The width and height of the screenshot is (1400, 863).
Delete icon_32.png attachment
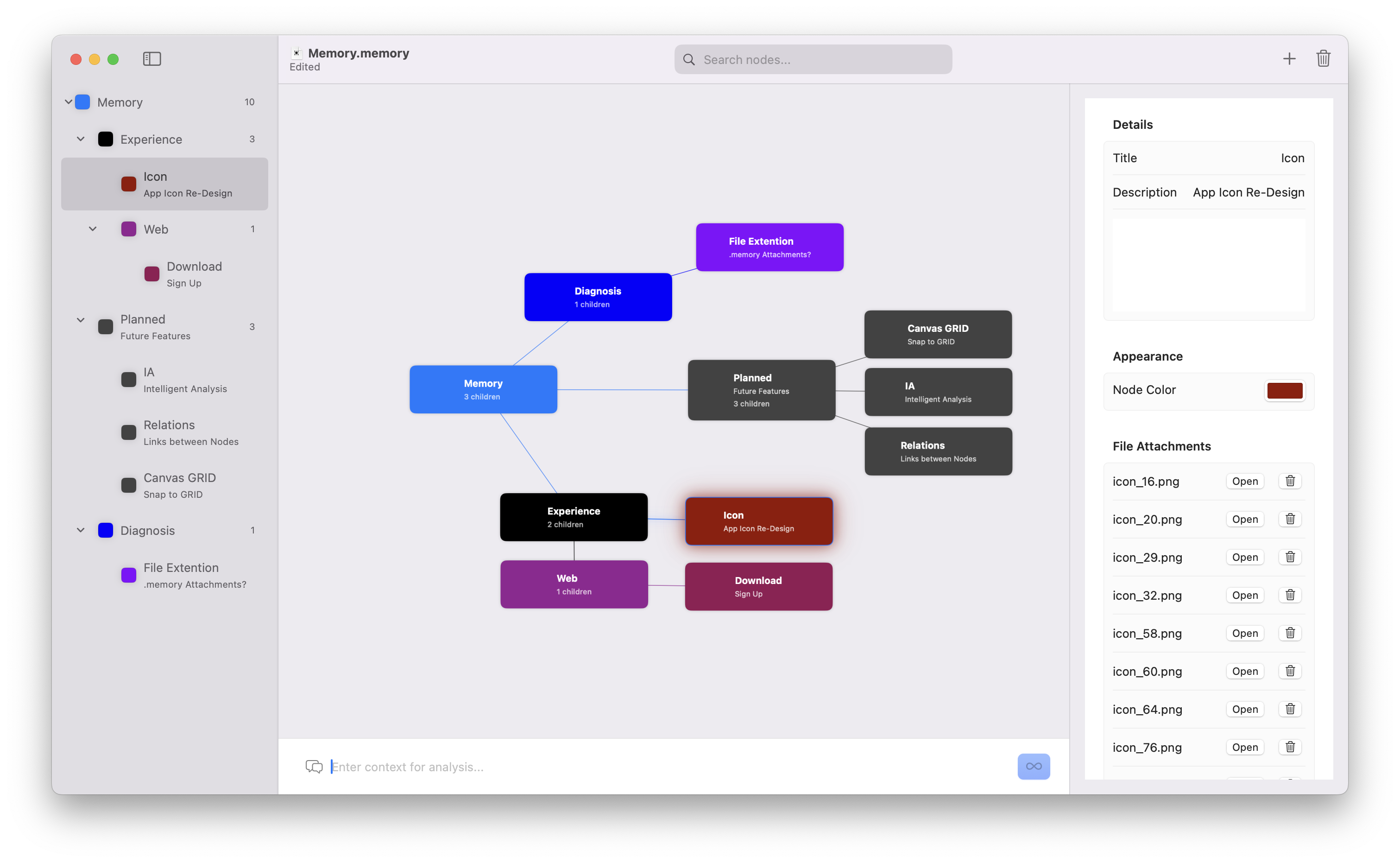1290,595
